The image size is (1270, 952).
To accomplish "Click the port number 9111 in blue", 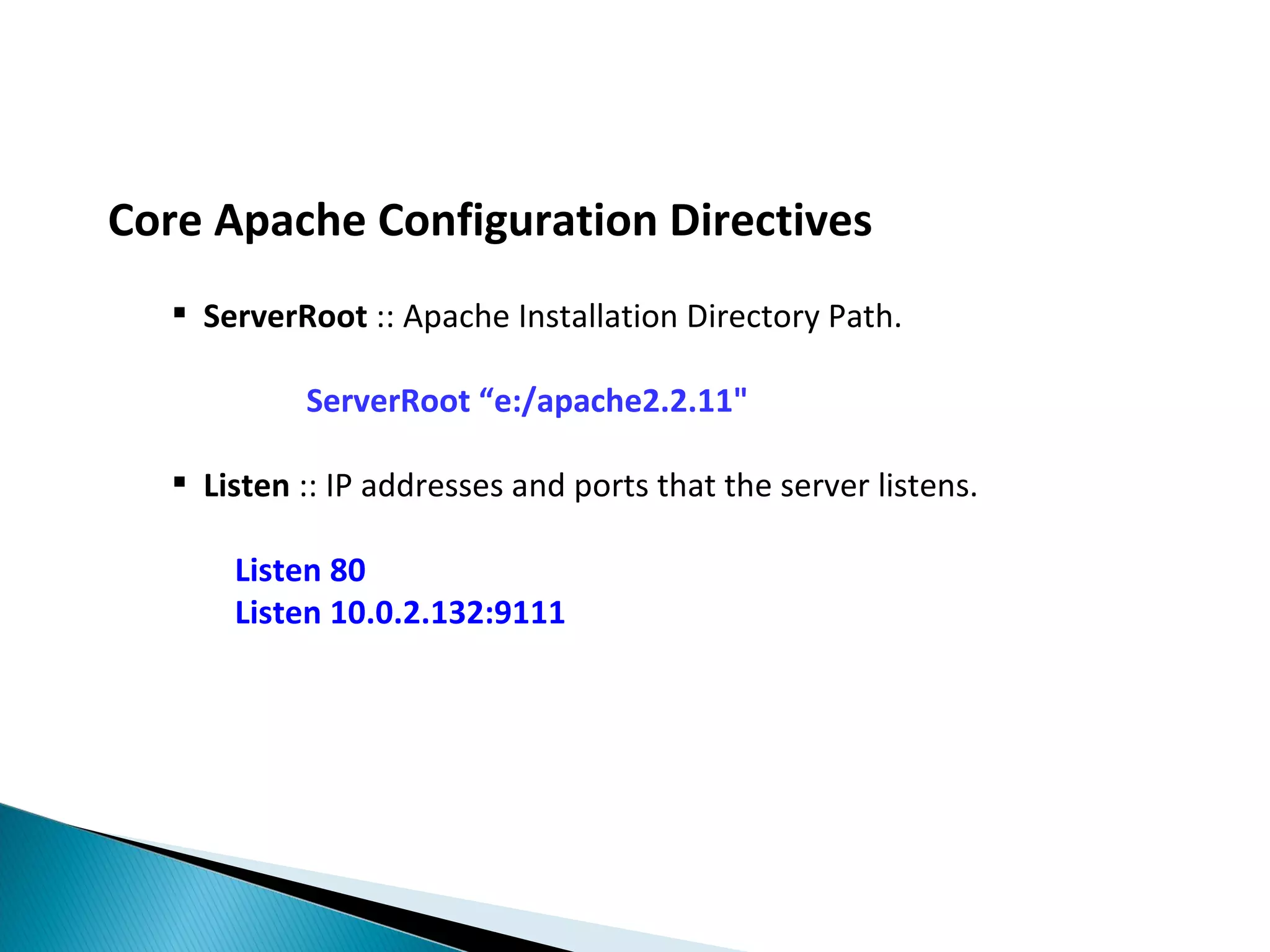I will [x=530, y=613].
